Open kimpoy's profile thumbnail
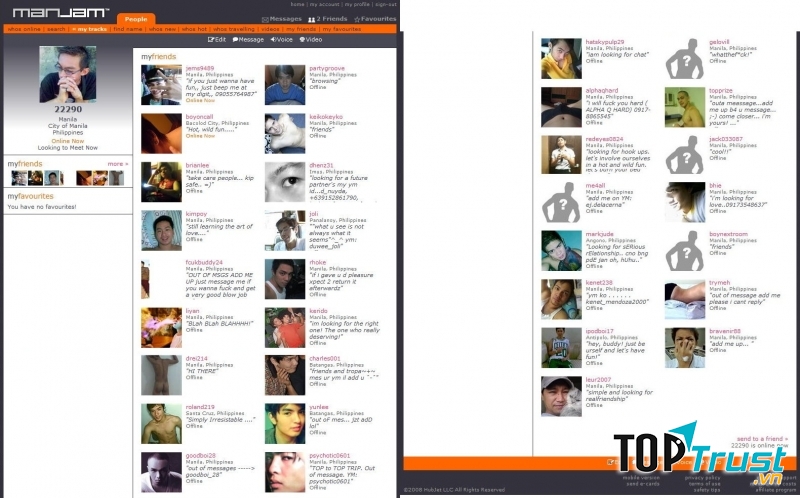 [161, 230]
